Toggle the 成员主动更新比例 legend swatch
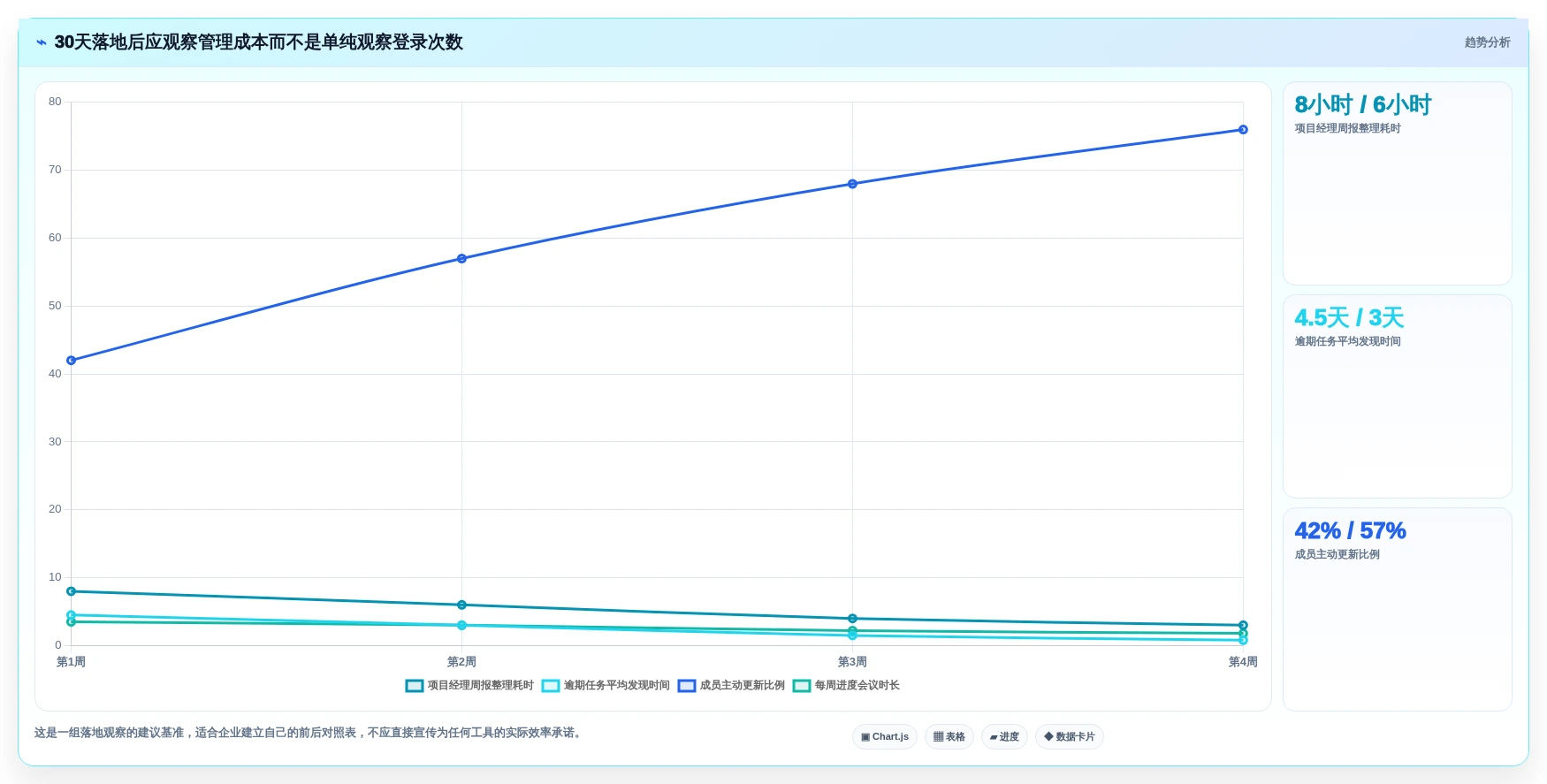 687,686
